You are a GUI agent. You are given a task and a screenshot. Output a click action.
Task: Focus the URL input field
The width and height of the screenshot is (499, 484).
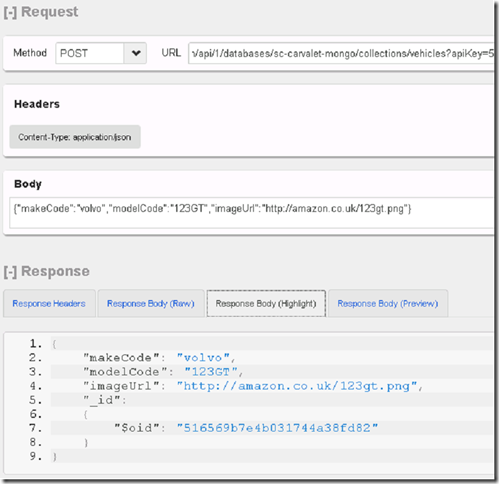(x=341, y=53)
